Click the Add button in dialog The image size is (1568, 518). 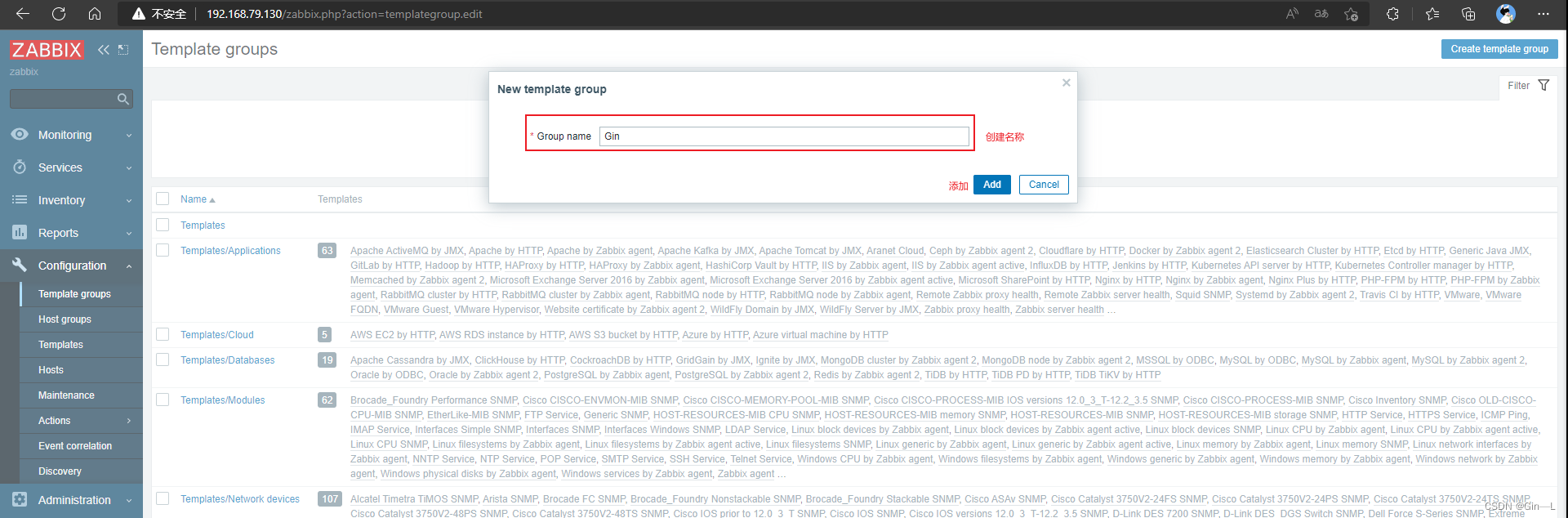pos(992,185)
